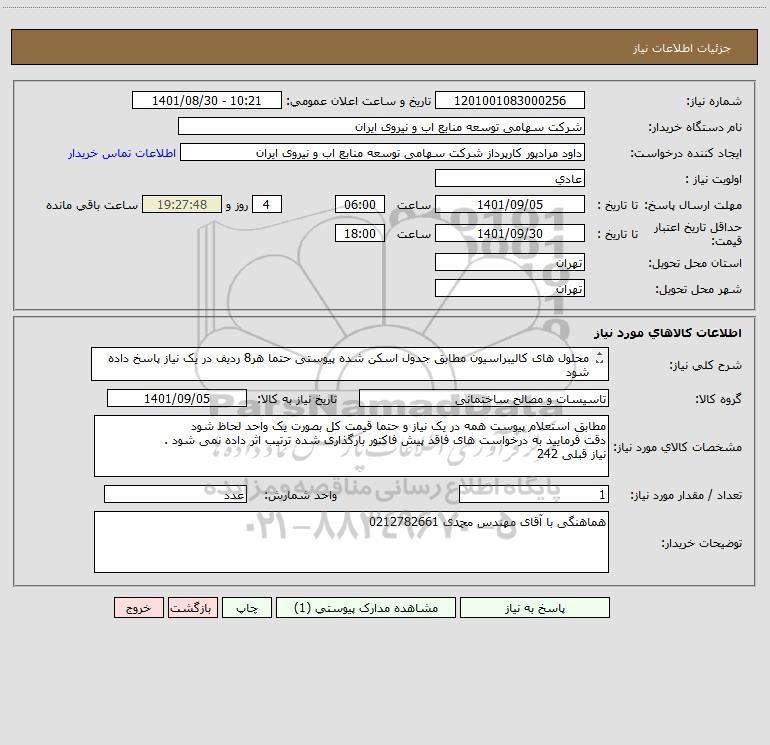This screenshot has width=770, height=745.
Task: Open مشاهده مدارک پیوستی (1) button
Action: 366,607
